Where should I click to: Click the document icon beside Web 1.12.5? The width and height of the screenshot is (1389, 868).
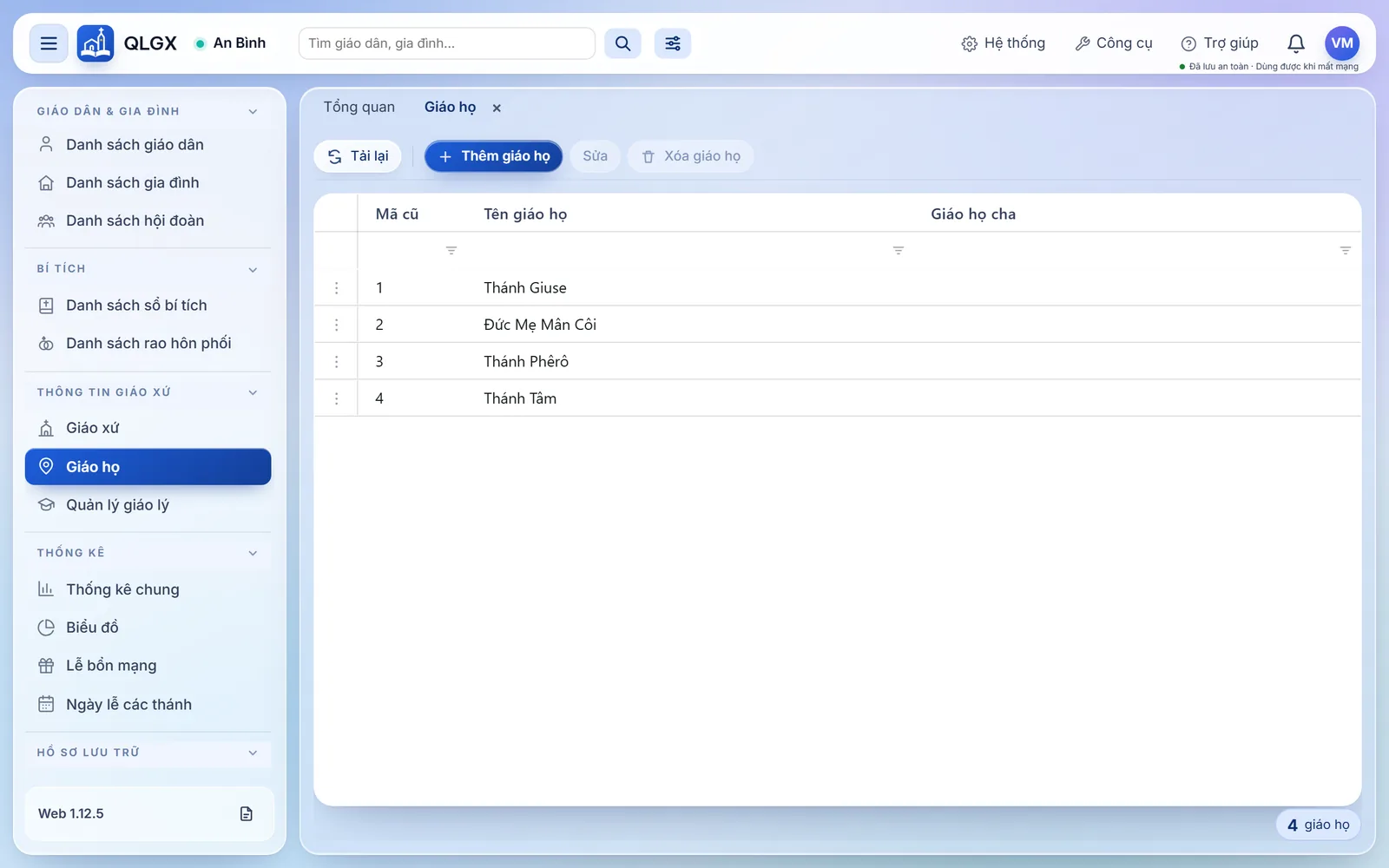coord(247,813)
